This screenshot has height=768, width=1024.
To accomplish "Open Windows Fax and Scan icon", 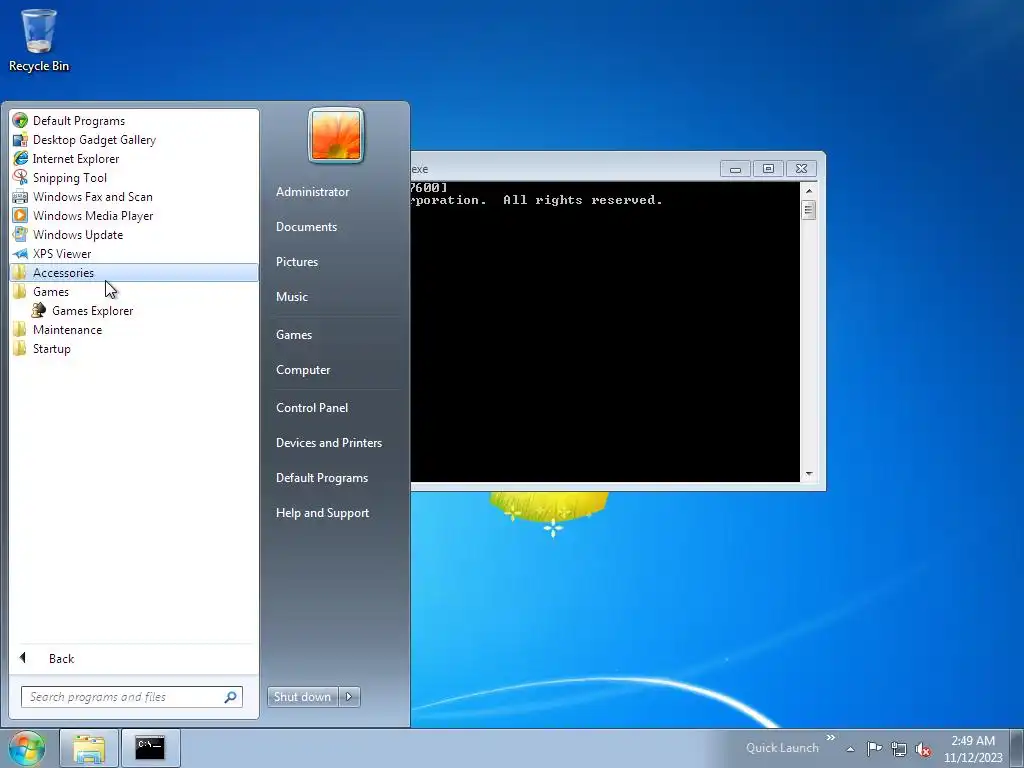I will pyautogui.click(x=20, y=197).
